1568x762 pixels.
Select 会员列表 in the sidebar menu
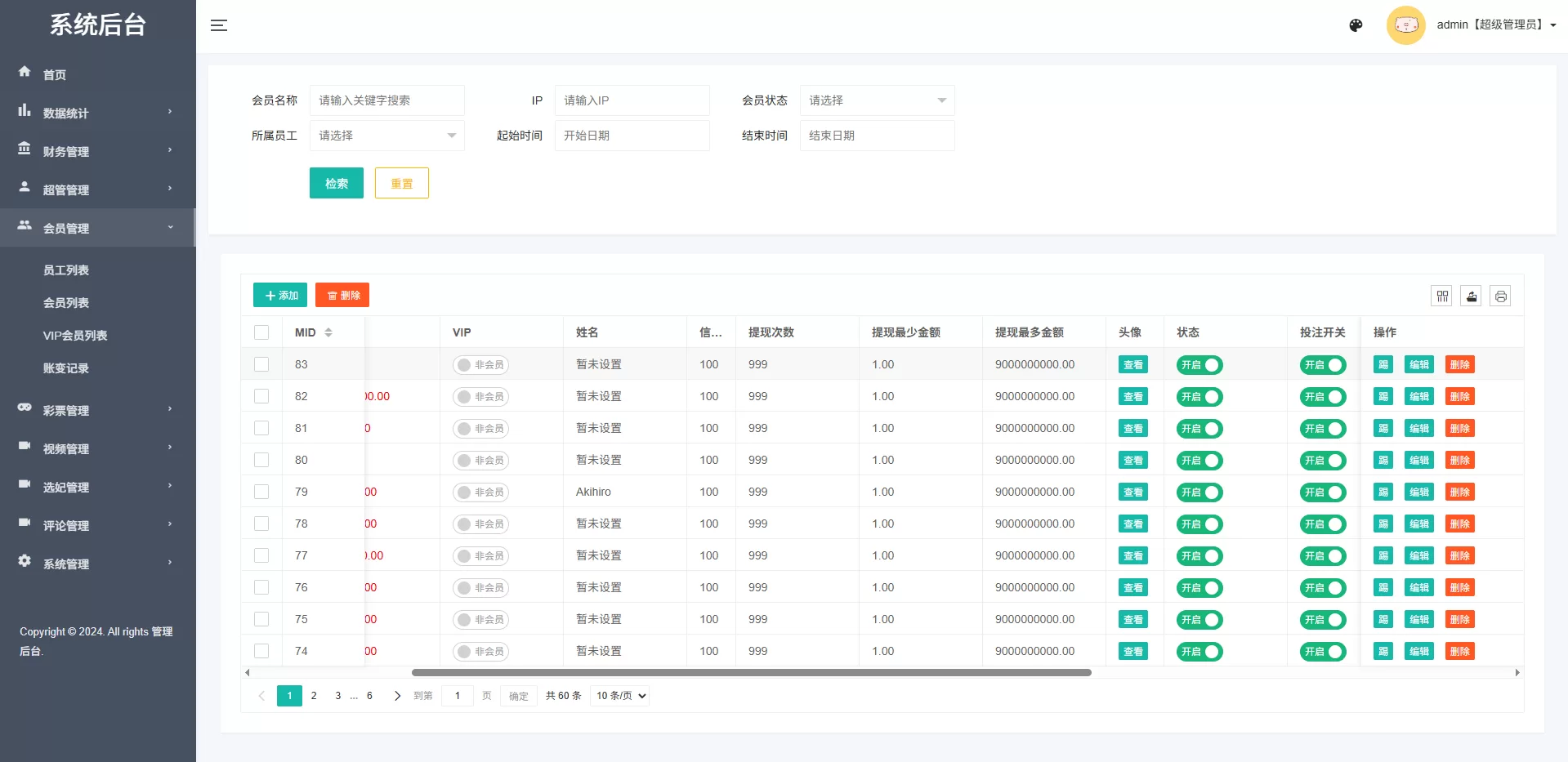click(66, 302)
